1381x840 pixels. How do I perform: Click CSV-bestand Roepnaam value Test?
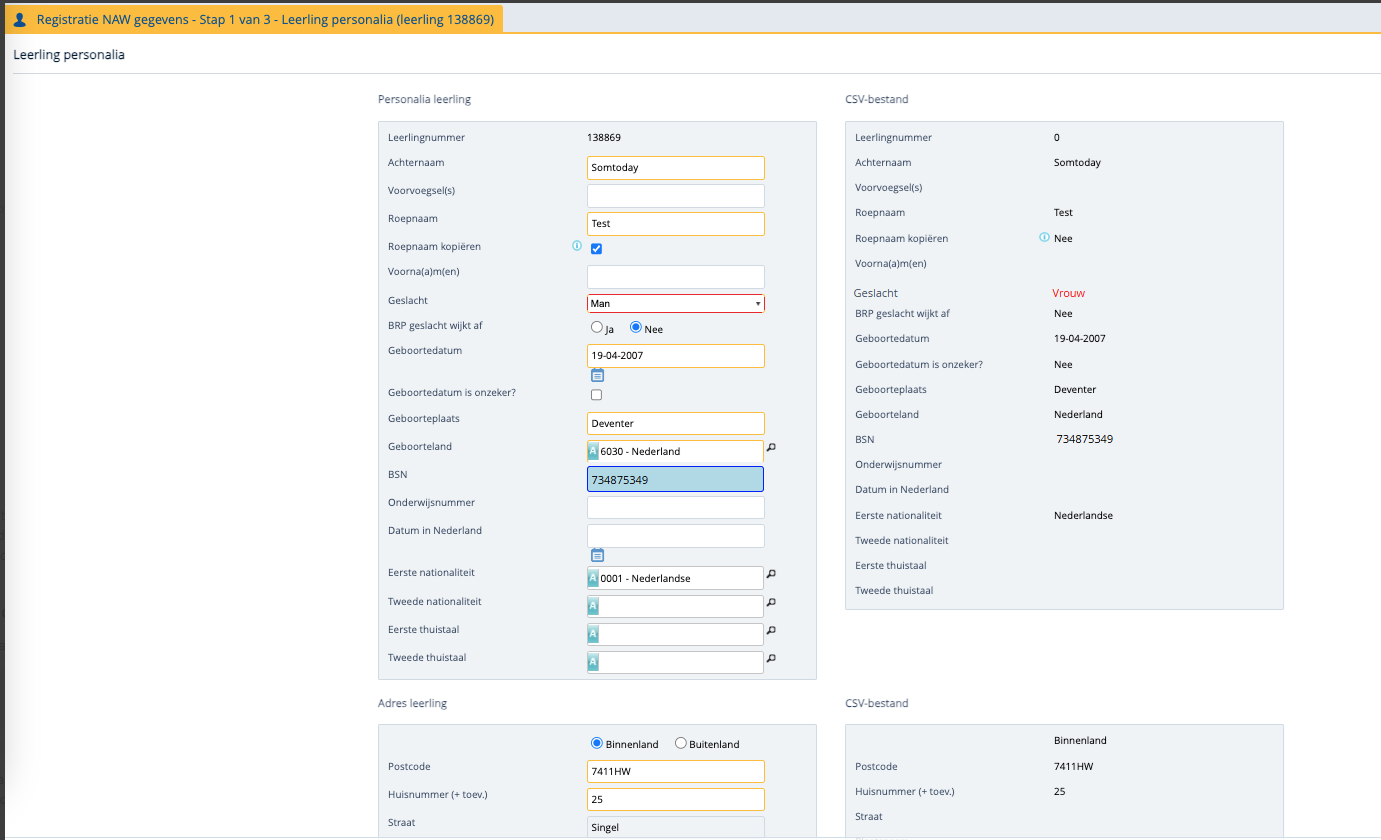[1063, 212]
